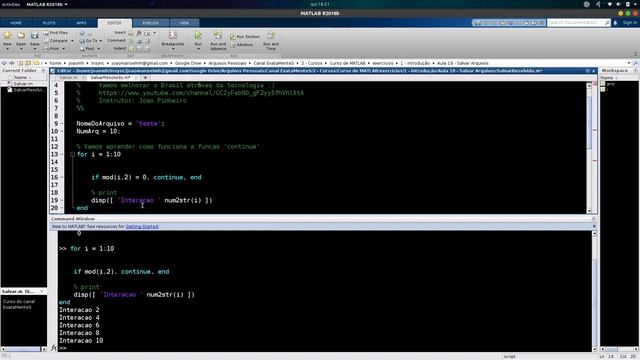Open the Command Window actions menu
The width and height of the screenshot is (640, 360).
click(x=594, y=219)
